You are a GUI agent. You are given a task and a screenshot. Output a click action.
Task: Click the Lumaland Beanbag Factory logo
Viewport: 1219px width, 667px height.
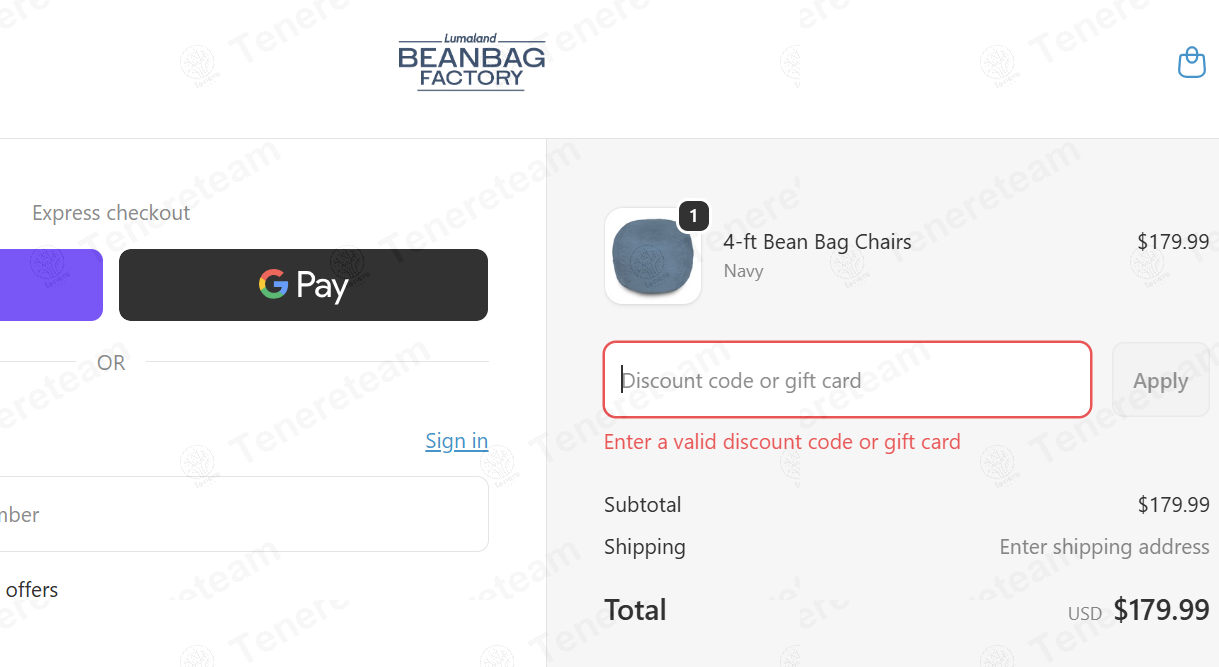click(x=472, y=62)
